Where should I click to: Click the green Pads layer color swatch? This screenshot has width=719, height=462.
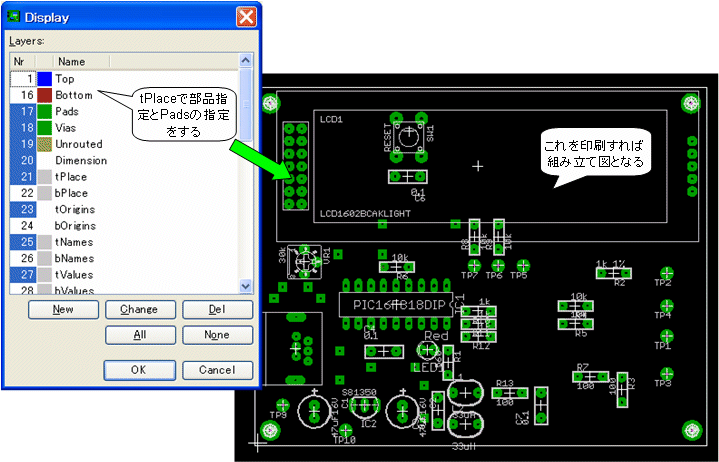click(x=44, y=111)
